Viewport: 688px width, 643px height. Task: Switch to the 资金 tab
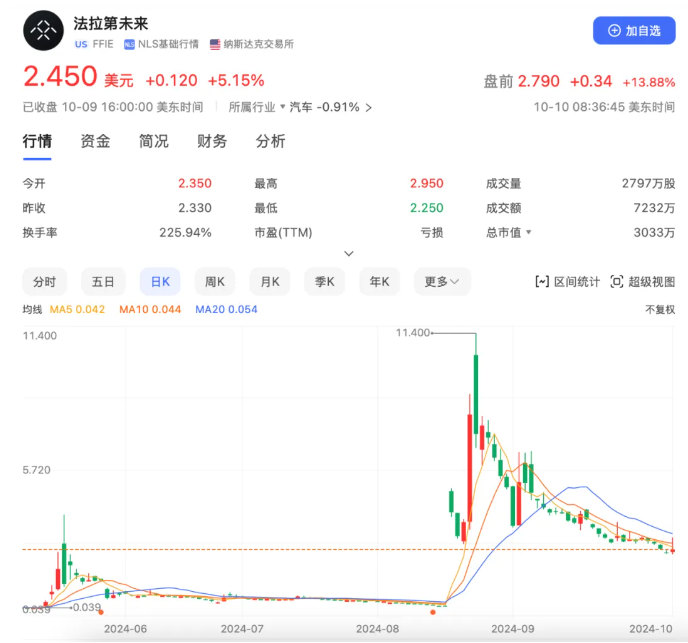click(95, 141)
